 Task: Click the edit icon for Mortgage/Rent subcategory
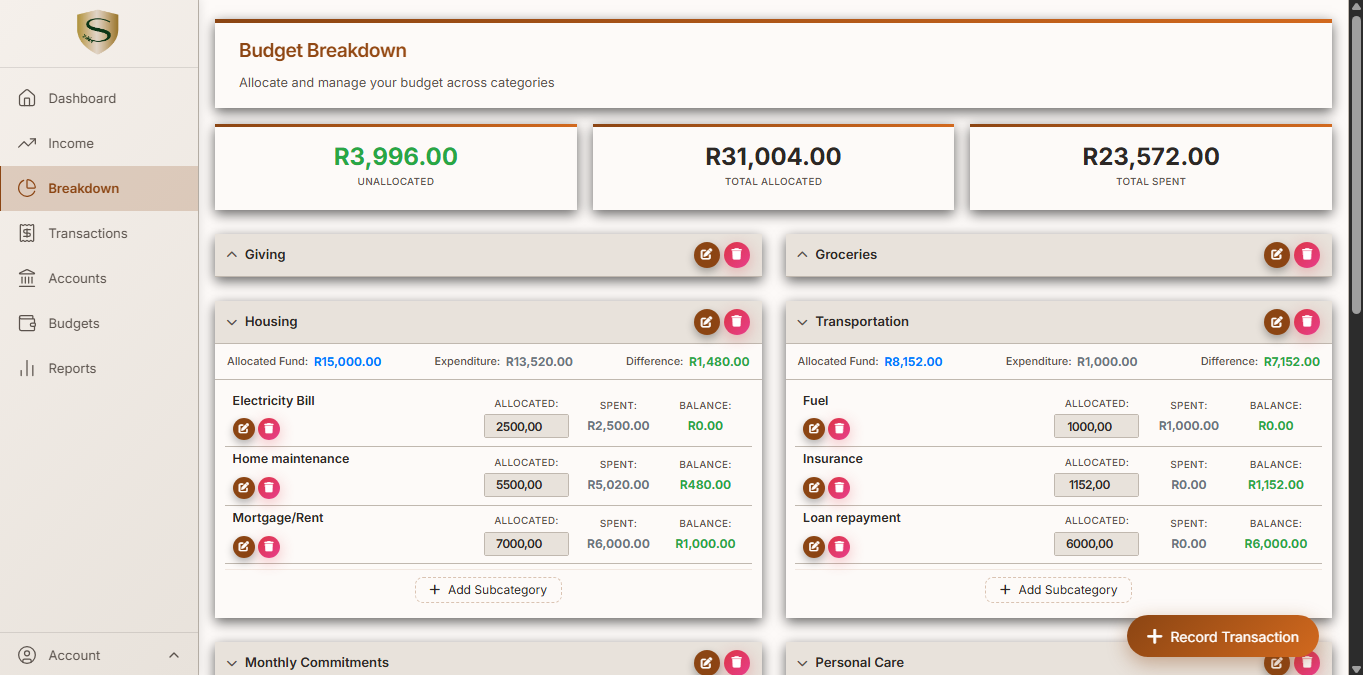tap(244, 547)
